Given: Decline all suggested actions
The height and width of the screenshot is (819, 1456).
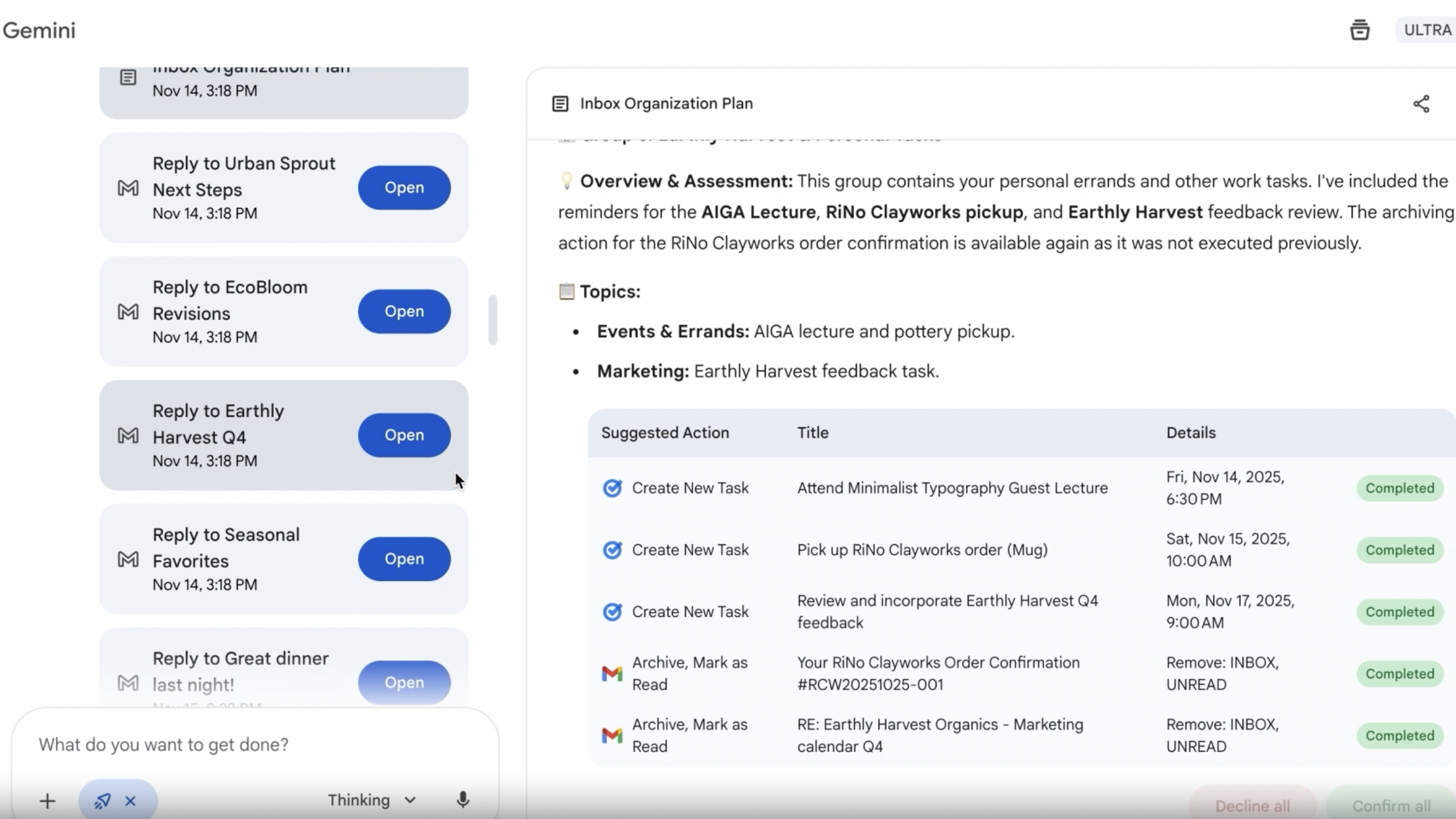Looking at the screenshot, I should [x=1253, y=805].
